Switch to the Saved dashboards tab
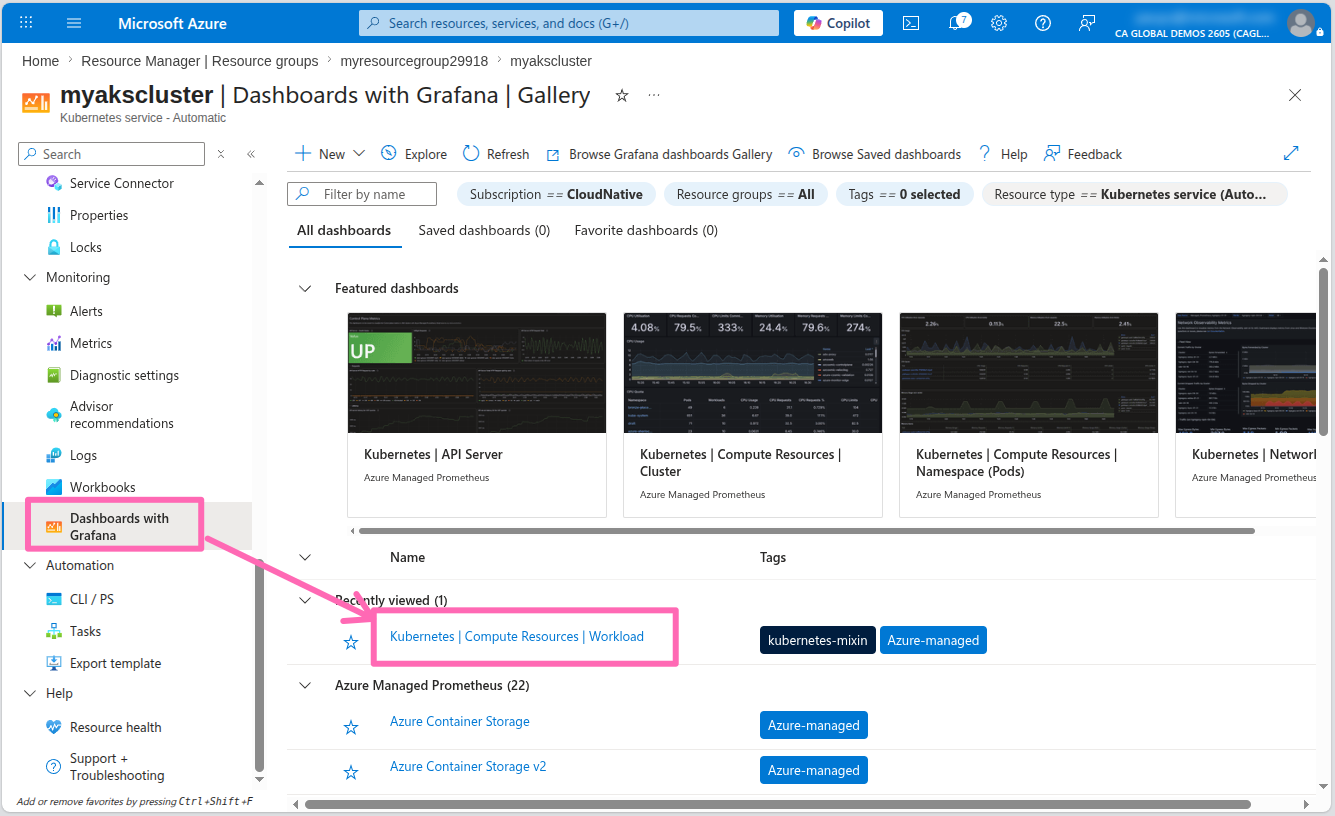This screenshot has width=1335, height=816. (x=484, y=231)
